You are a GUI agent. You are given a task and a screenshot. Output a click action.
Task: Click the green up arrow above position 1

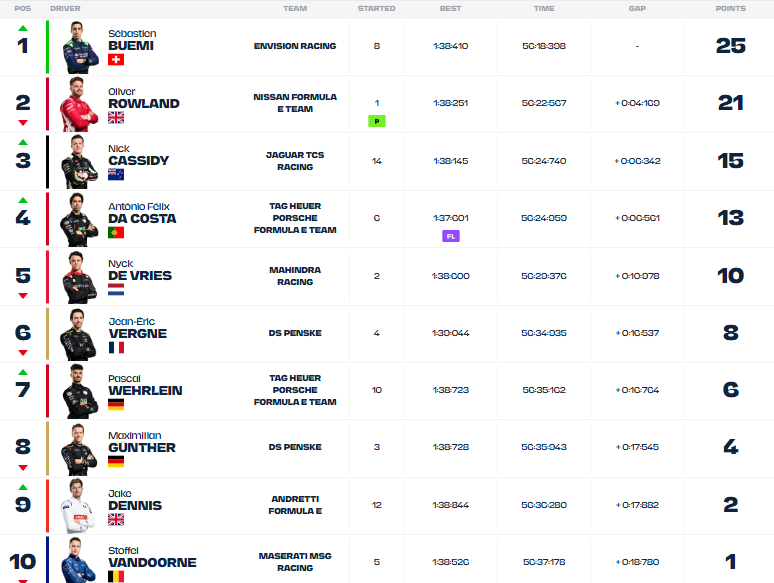tap(23, 28)
